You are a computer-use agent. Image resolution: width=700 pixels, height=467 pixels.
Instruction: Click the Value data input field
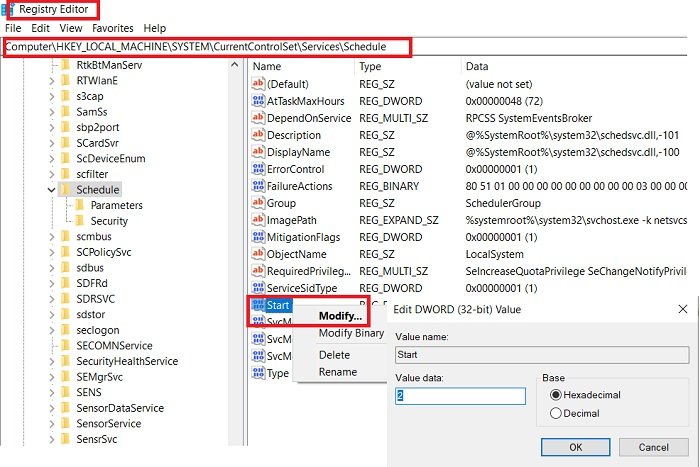point(460,396)
